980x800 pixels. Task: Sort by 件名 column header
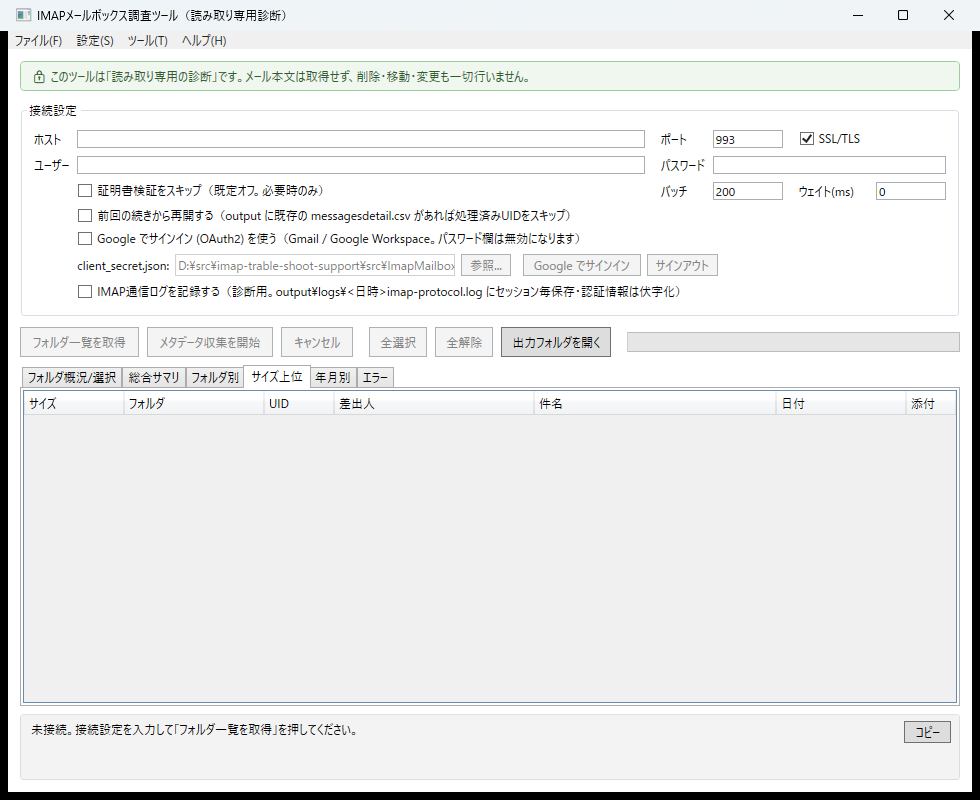(x=655, y=404)
